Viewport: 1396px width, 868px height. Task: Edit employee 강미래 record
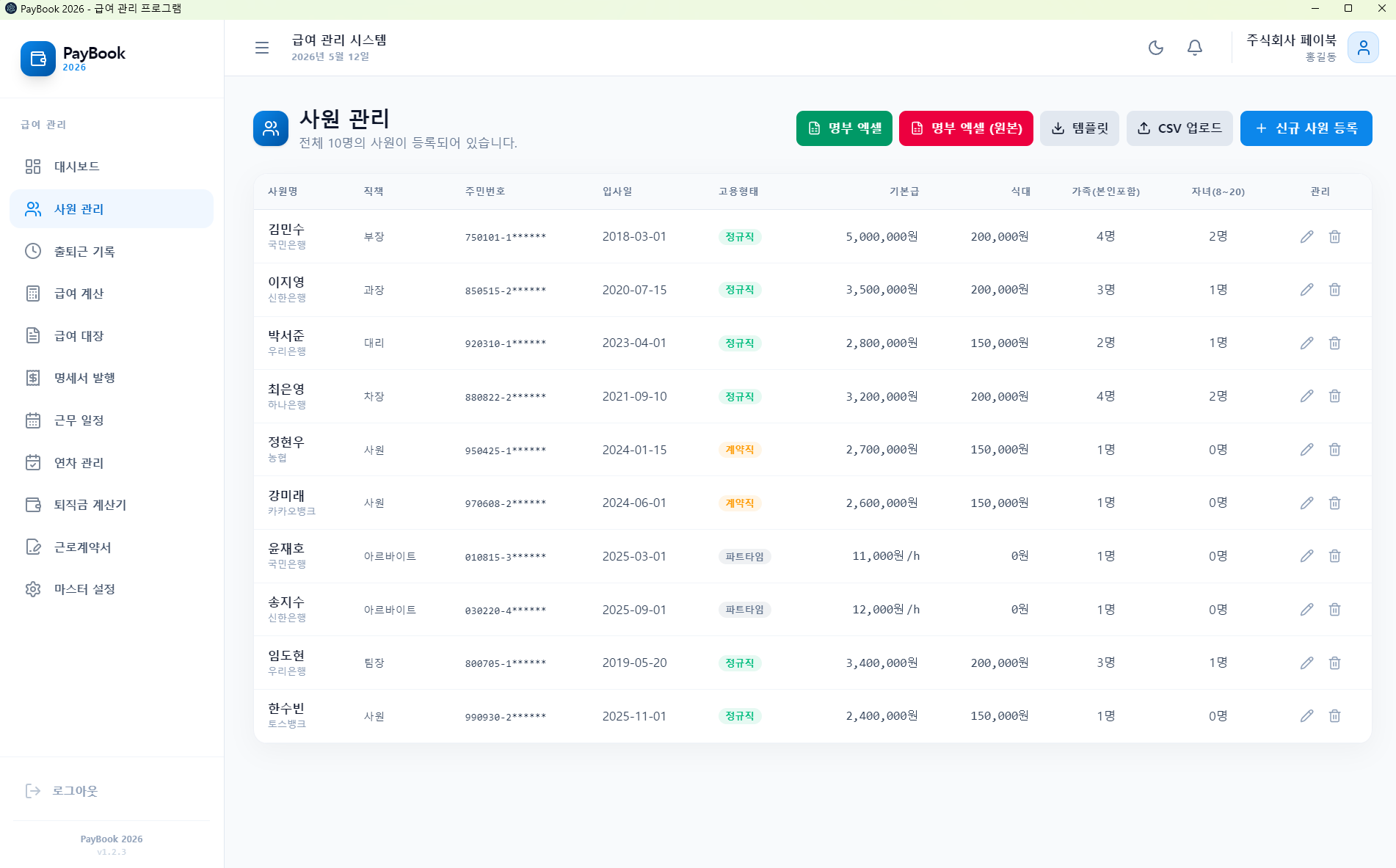(1307, 503)
